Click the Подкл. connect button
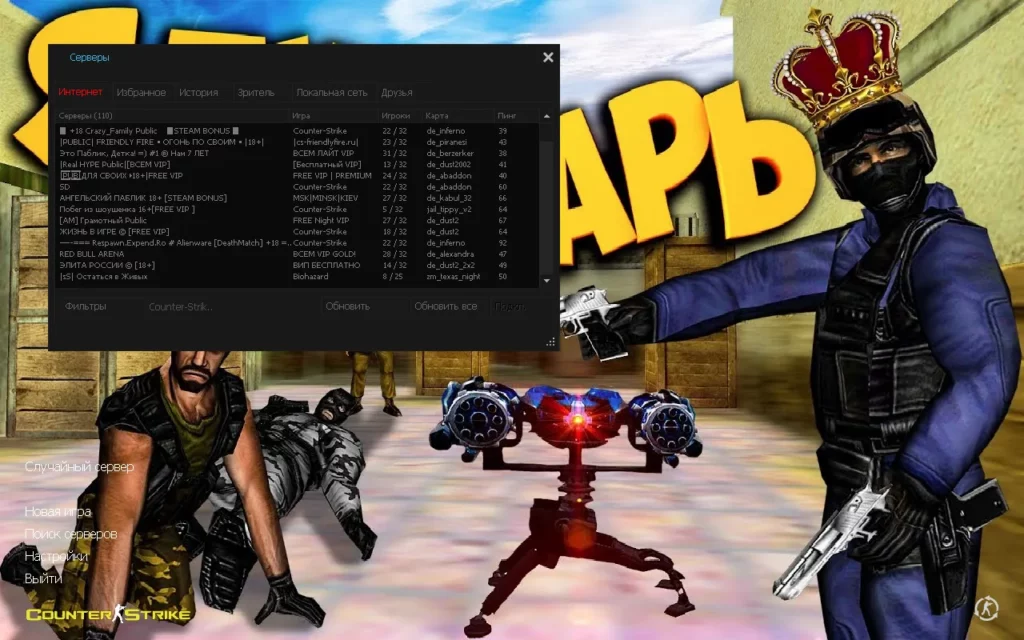 [510, 306]
